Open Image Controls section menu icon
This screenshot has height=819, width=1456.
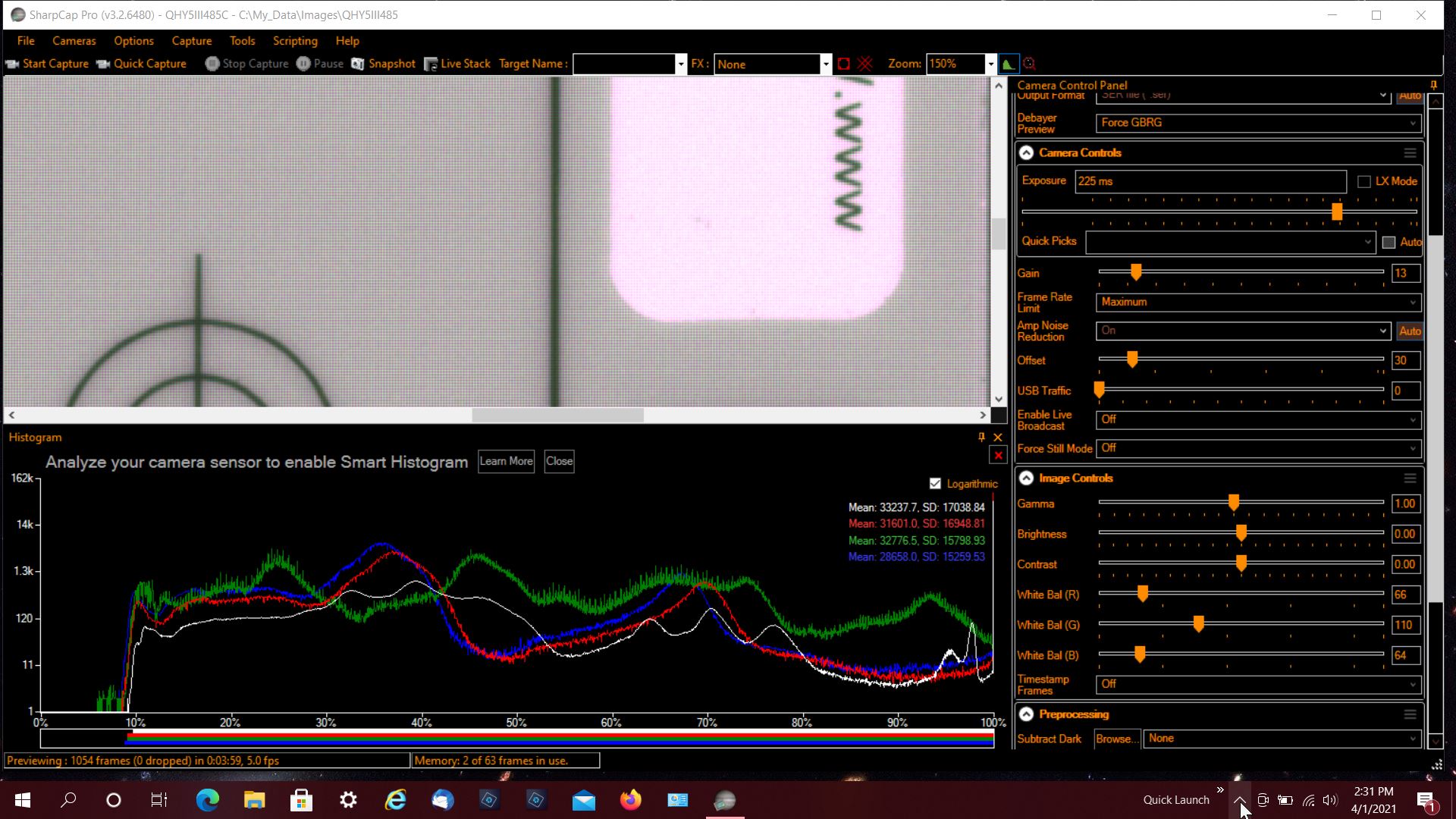pyautogui.click(x=1410, y=478)
